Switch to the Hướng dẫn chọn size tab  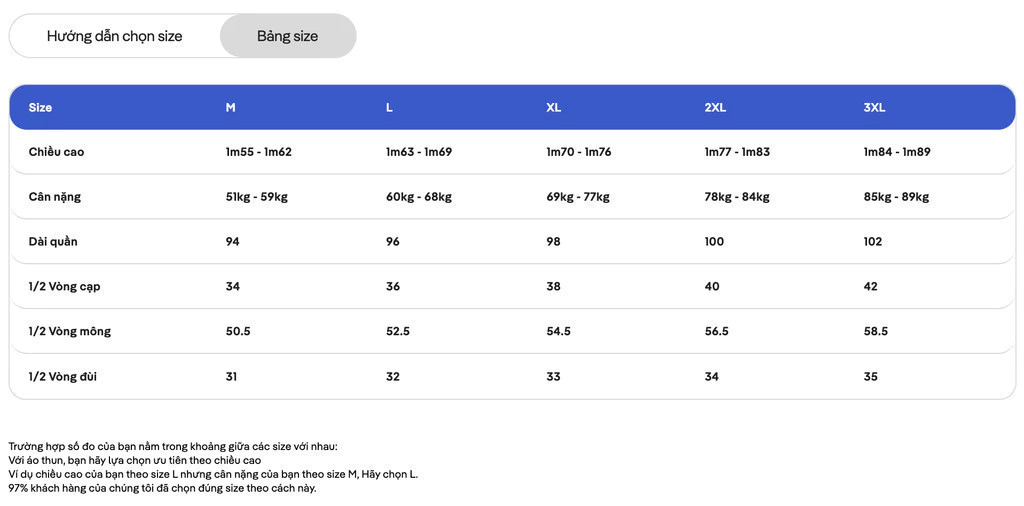[x=115, y=36]
